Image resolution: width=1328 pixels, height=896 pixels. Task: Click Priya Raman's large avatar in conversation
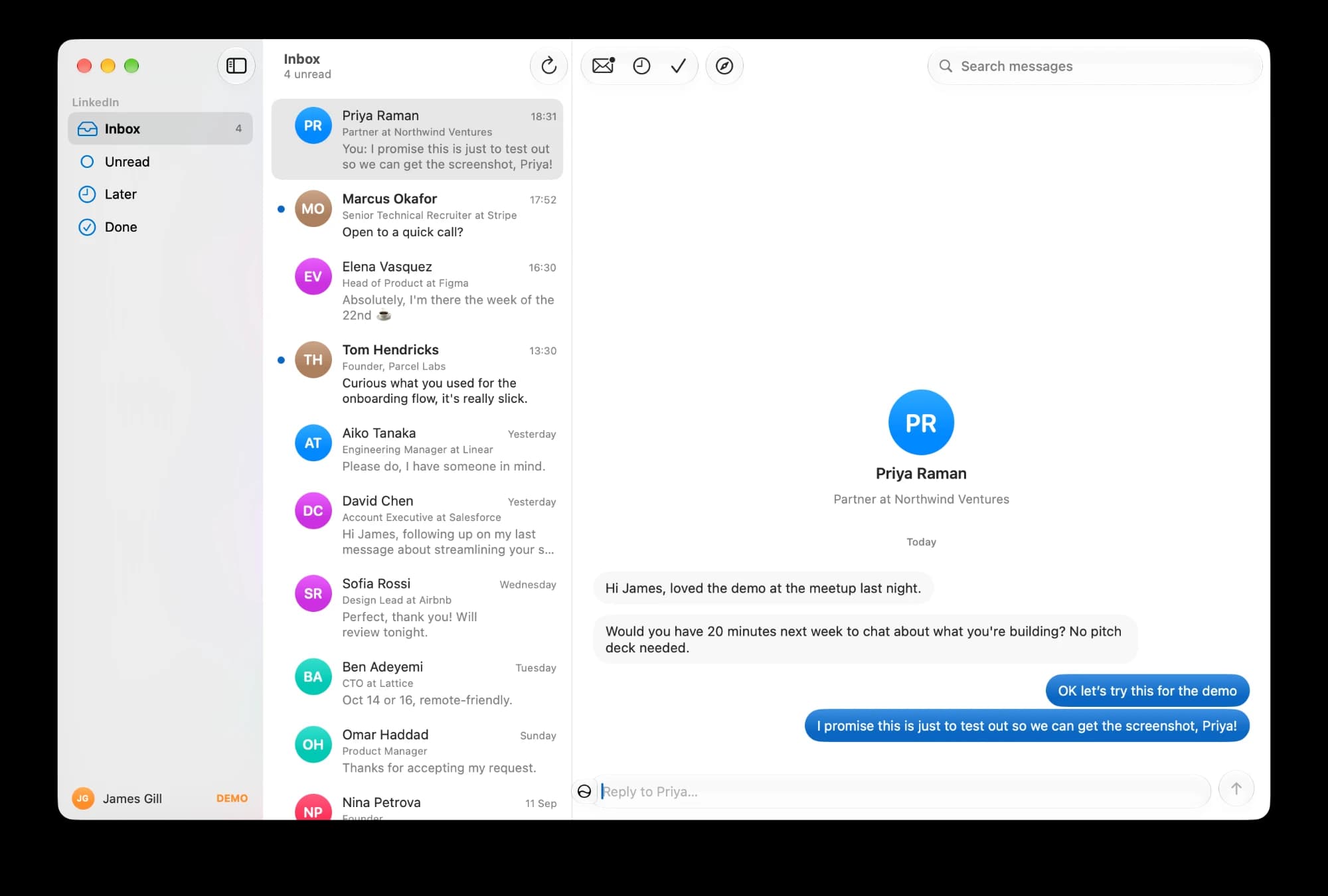[x=921, y=422]
